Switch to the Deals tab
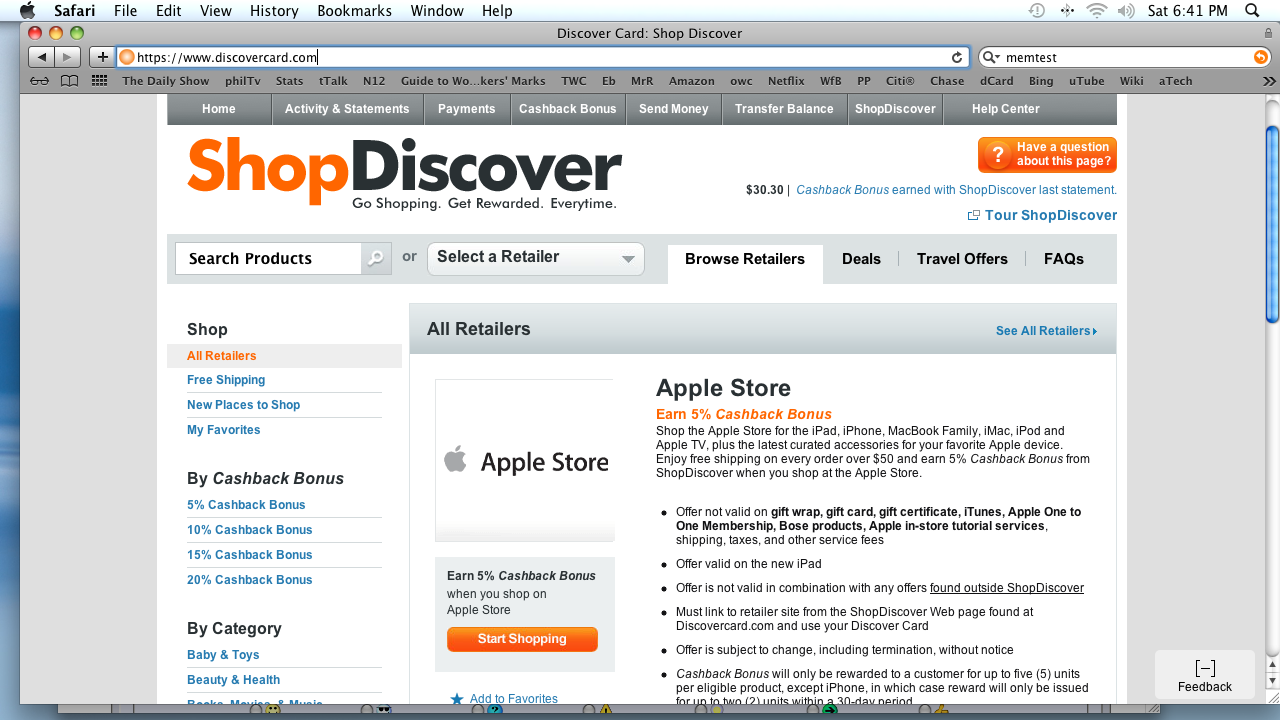 (x=861, y=259)
